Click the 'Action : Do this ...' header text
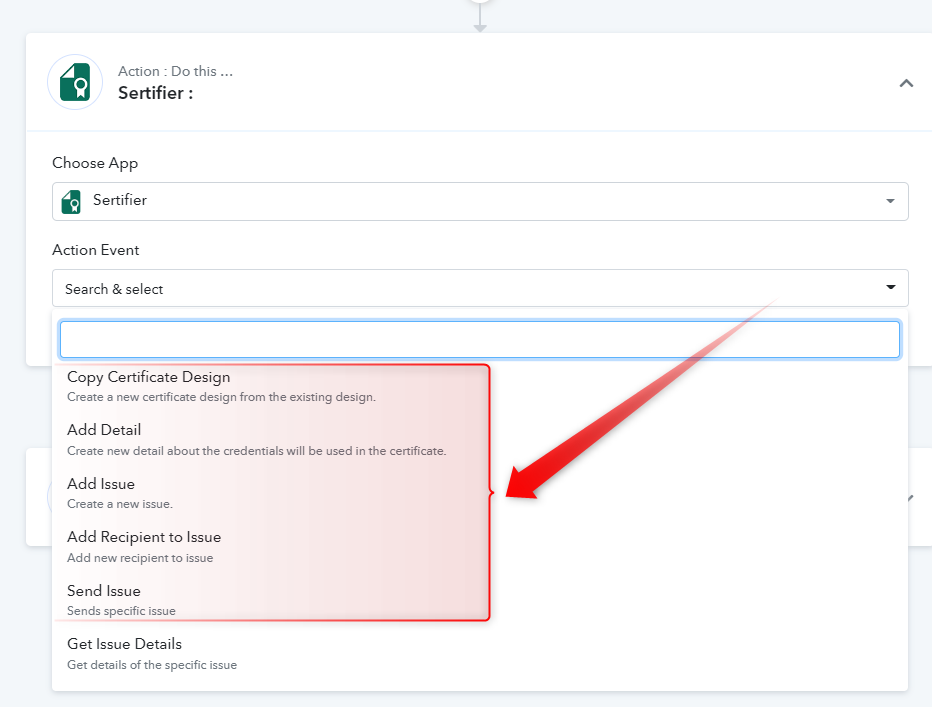The height and width of the screenshot is (707, 932). click(175, 71)
